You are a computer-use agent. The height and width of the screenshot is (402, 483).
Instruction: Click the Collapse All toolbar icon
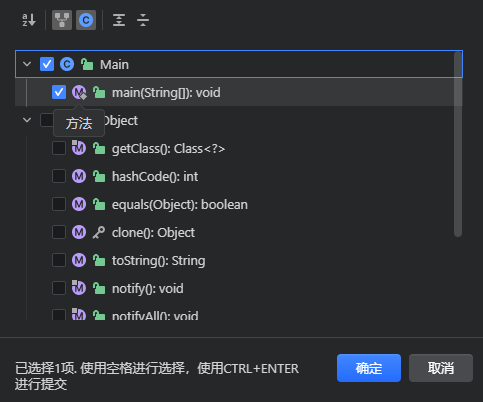143,20
